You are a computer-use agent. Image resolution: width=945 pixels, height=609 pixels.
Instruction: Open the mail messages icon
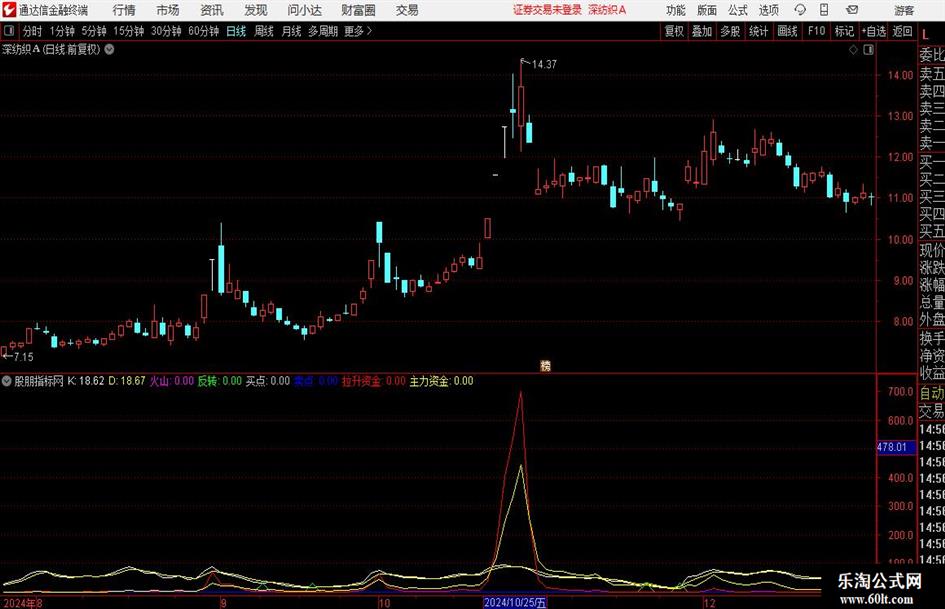(852, 10)
